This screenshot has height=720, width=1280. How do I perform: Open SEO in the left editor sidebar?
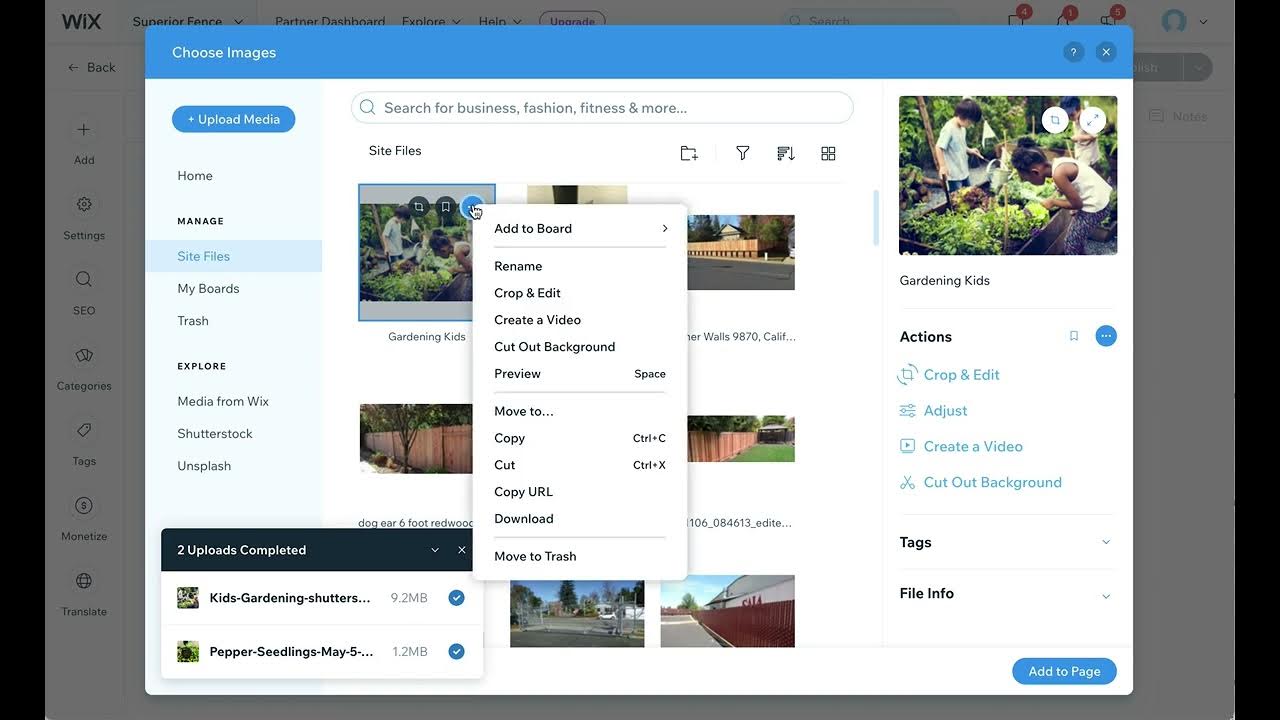coord(84,292)
